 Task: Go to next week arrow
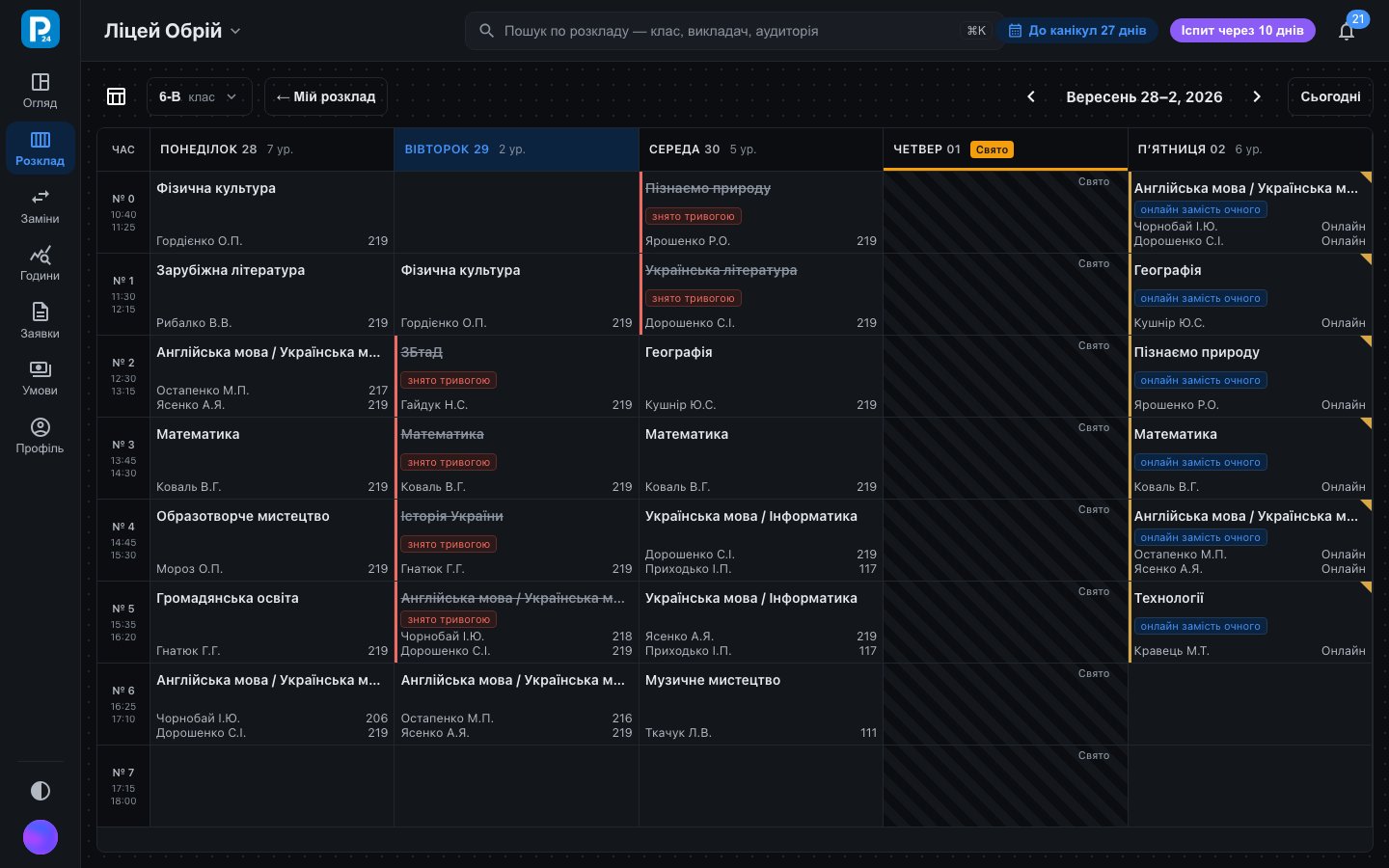pyautogui.click(x=1257, y=96)
